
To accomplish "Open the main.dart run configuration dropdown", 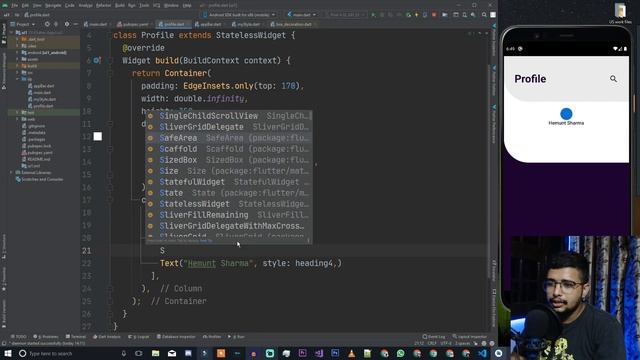I will (x=302, y=15).
